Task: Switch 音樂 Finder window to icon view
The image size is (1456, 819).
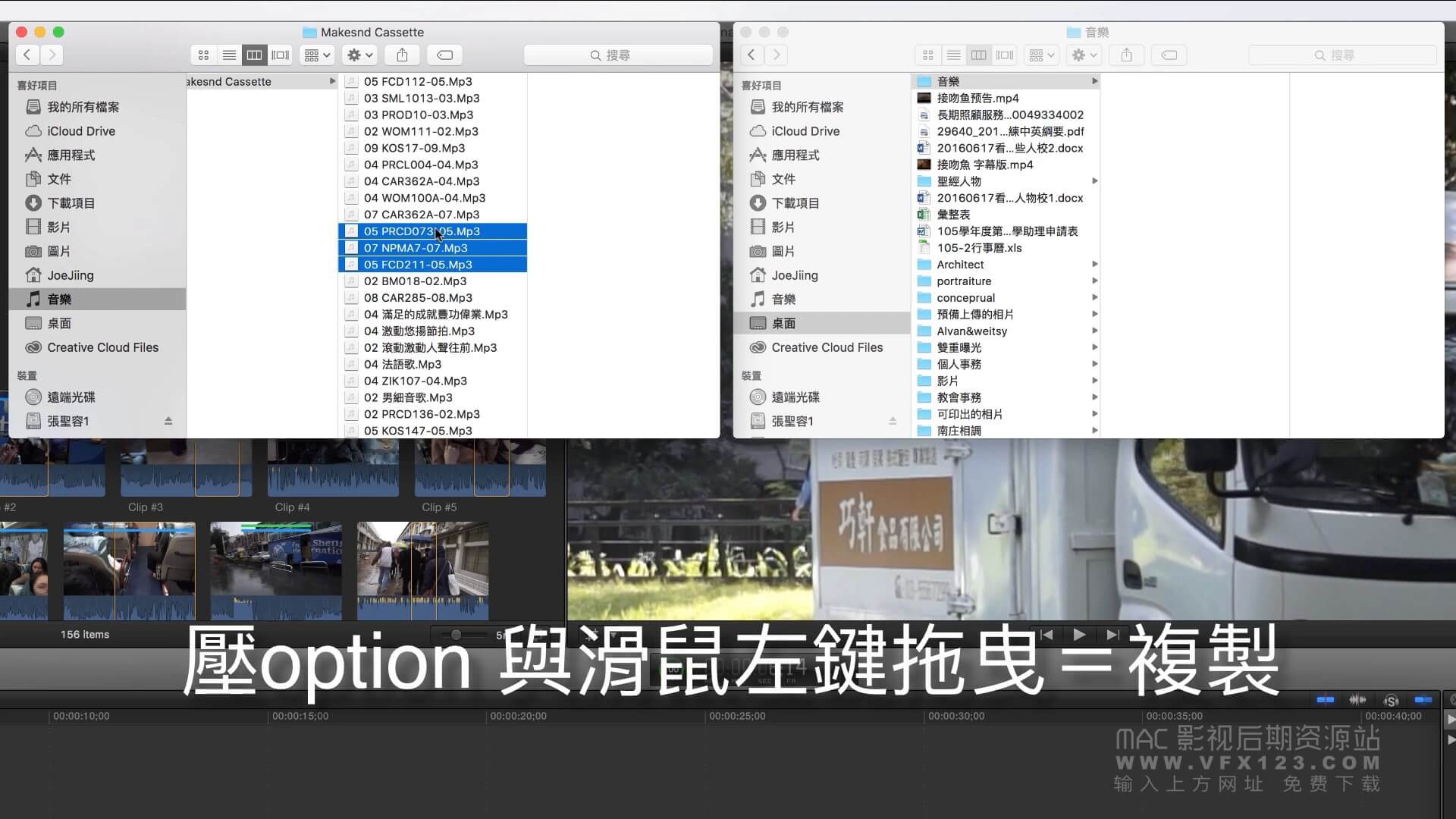Action: pos(927,55)
